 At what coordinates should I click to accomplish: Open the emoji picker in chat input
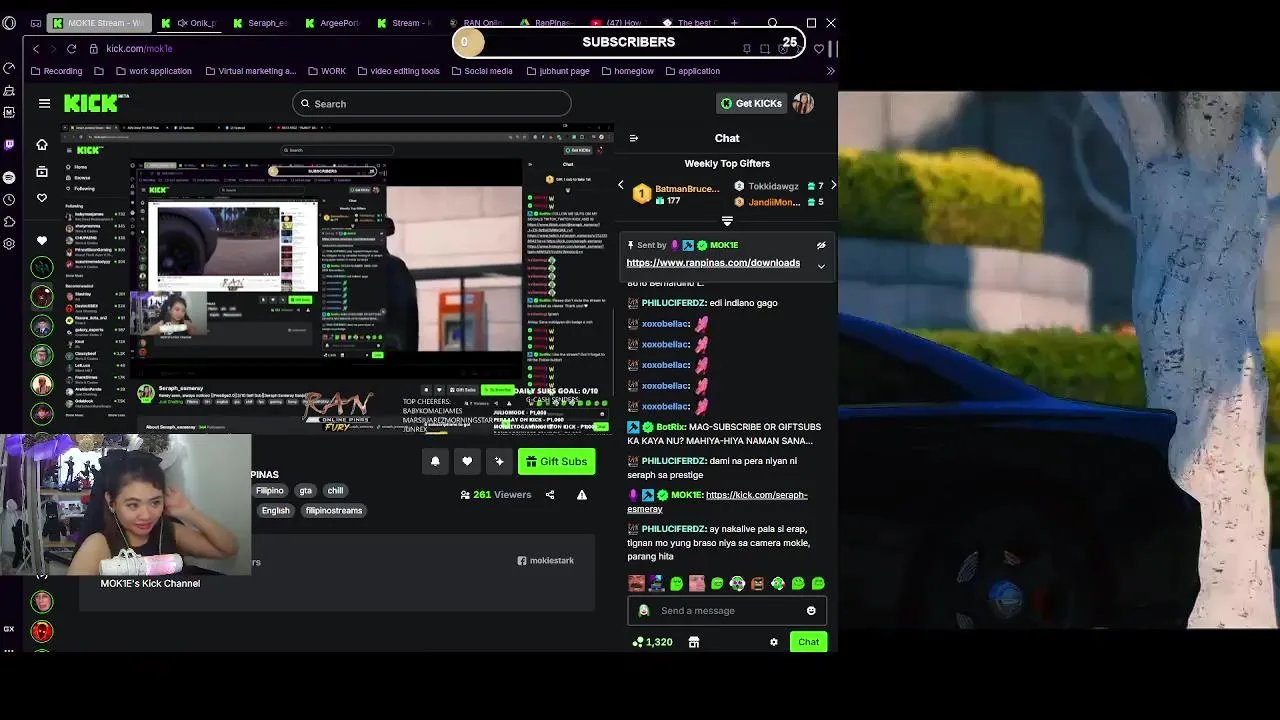tap(811, 611)
